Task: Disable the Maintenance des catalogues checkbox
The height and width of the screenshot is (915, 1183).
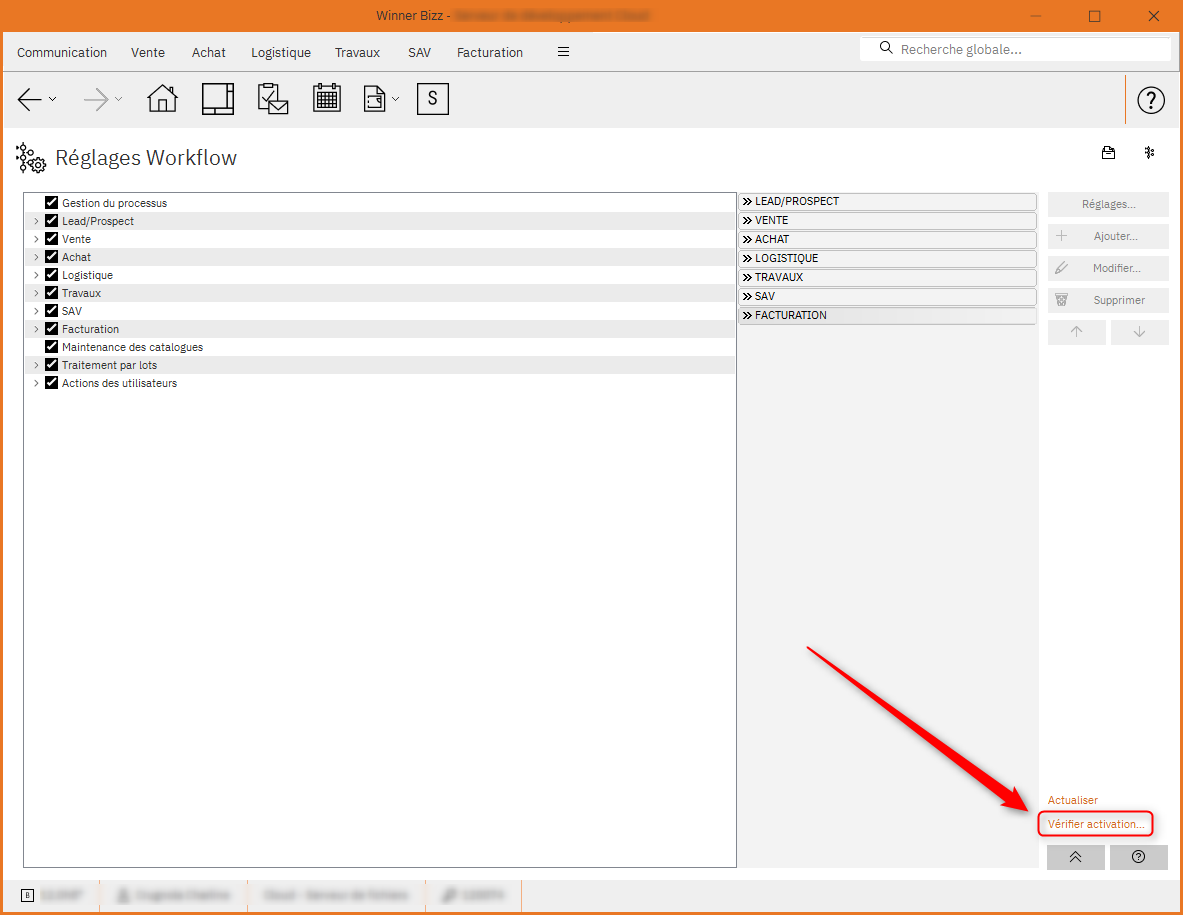Action: click(x=51, y=346)
